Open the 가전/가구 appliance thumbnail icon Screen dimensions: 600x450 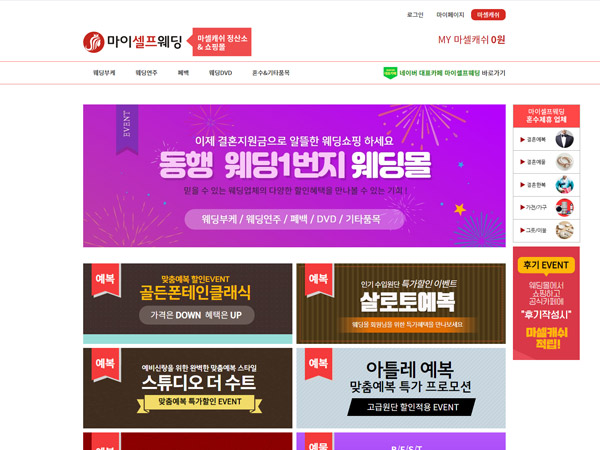click(x=564, y=208)
